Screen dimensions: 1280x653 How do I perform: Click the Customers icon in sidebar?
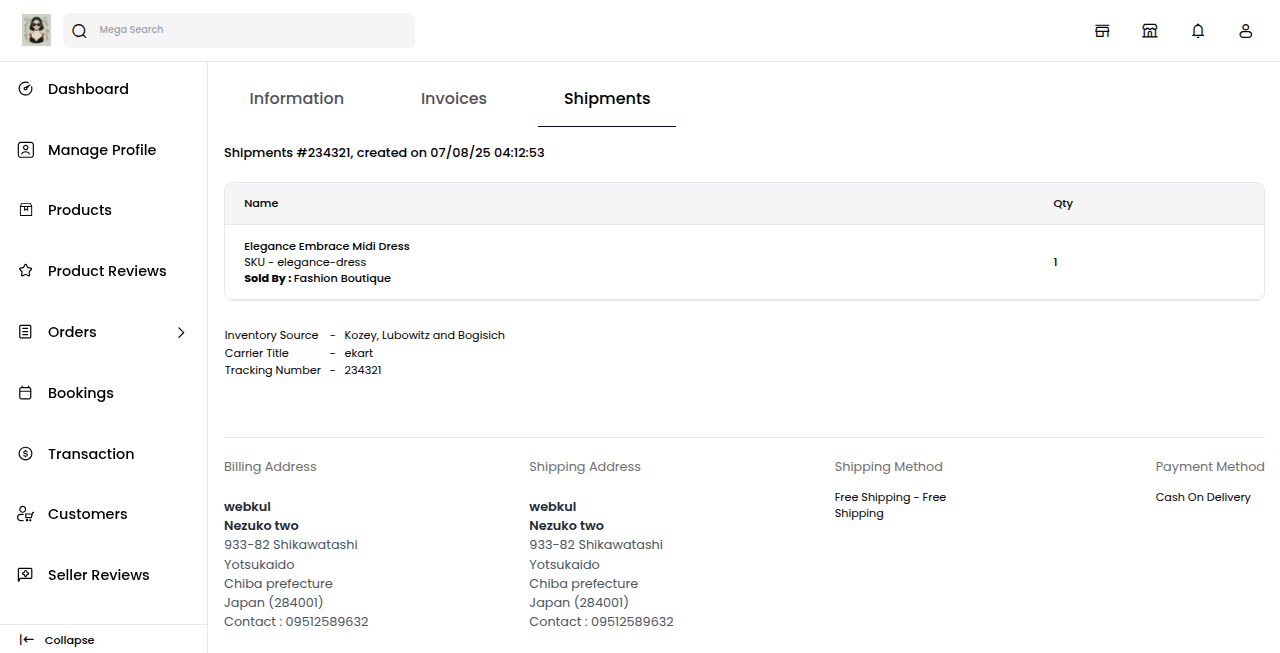26,514
